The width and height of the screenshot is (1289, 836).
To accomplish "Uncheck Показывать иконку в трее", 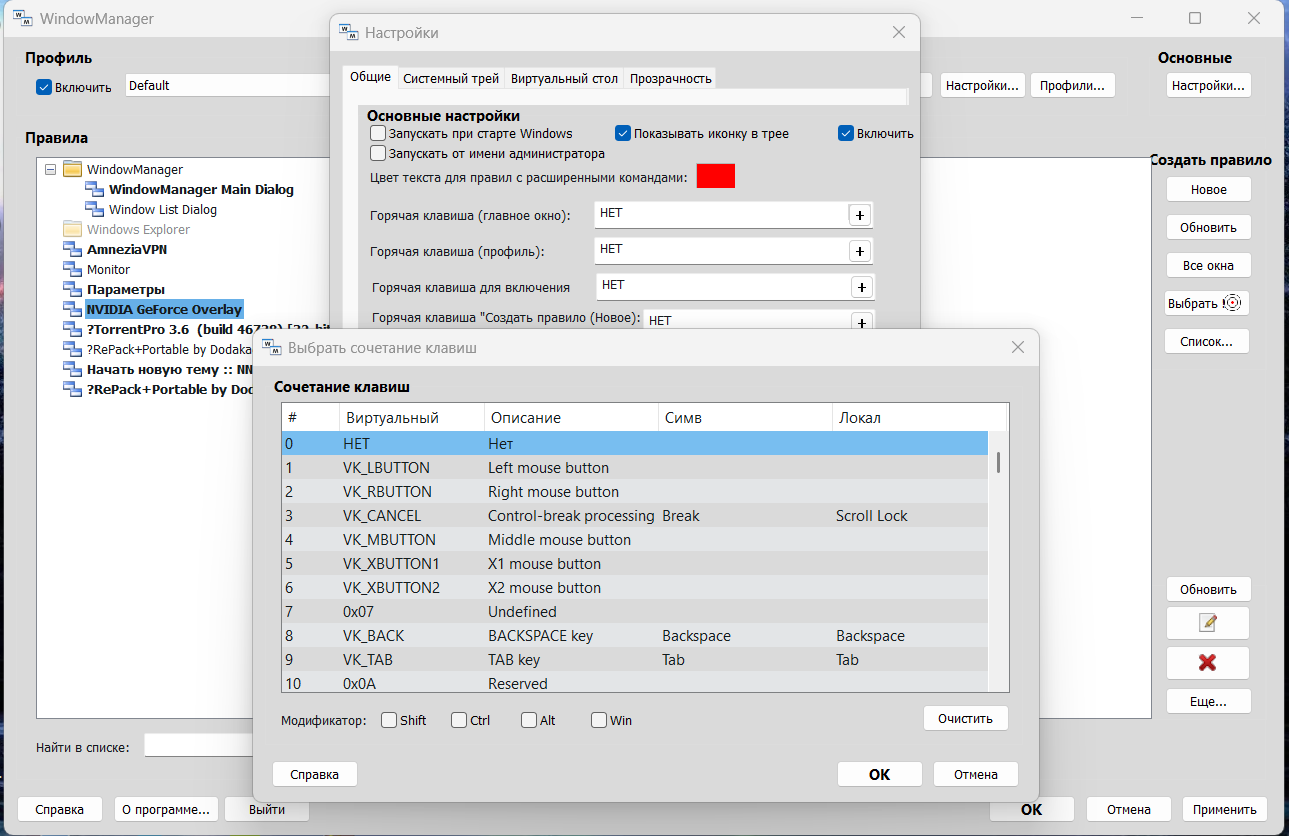I will tap(623, 133).
